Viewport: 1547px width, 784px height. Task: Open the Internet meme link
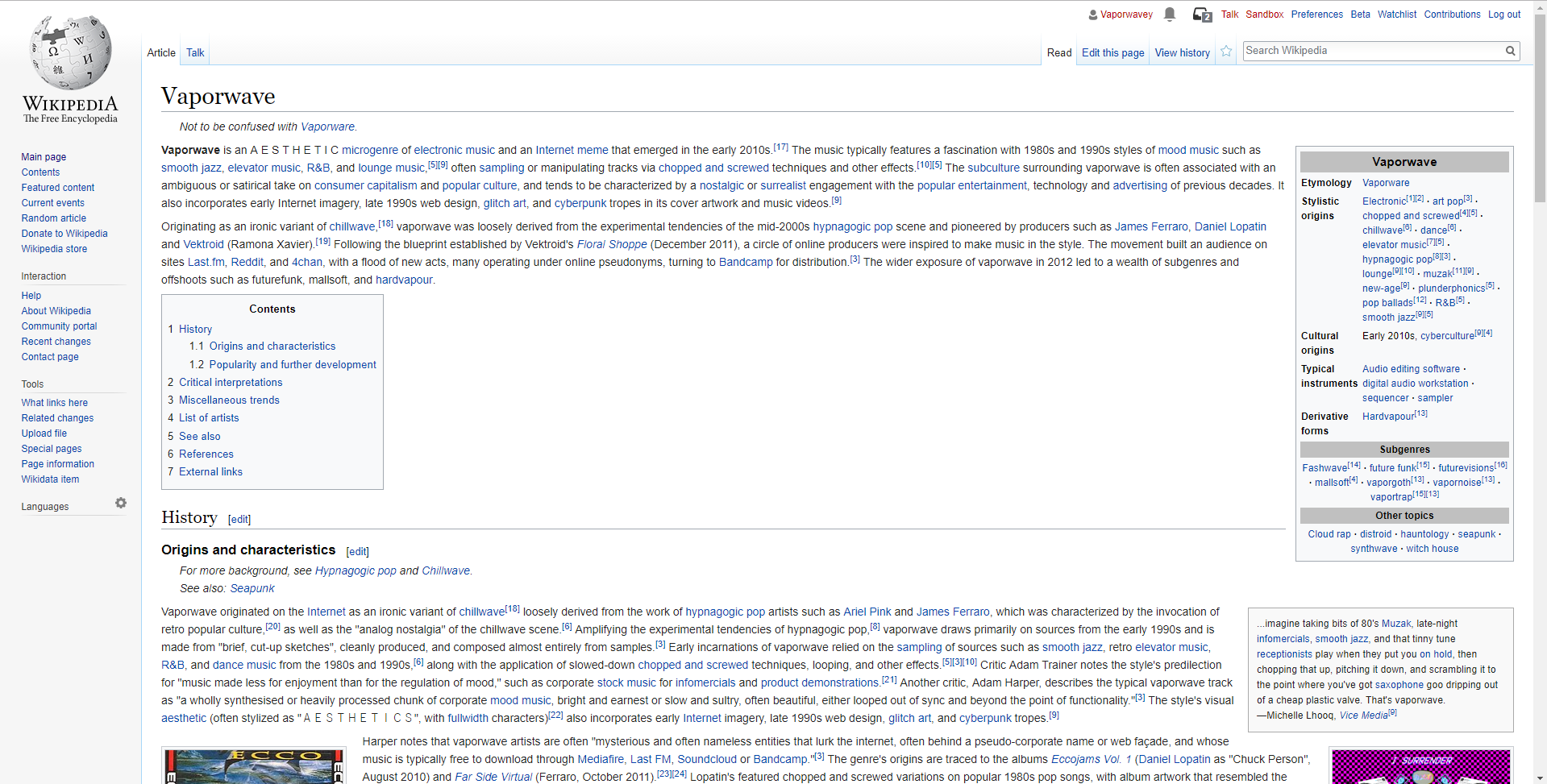572,151
